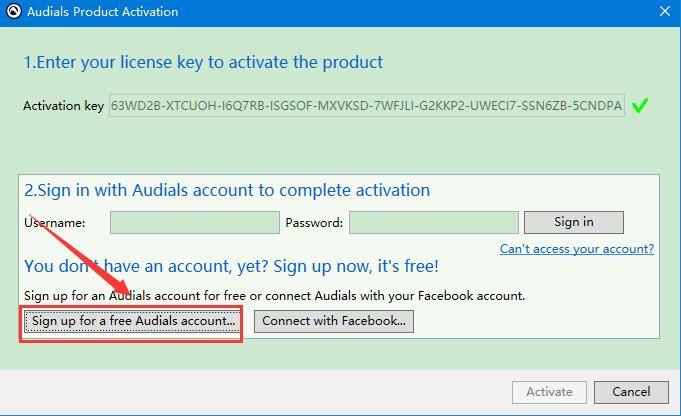Screen dimensions: 681x416
Task: Click the "Username:" label
Action: (55, 223)
